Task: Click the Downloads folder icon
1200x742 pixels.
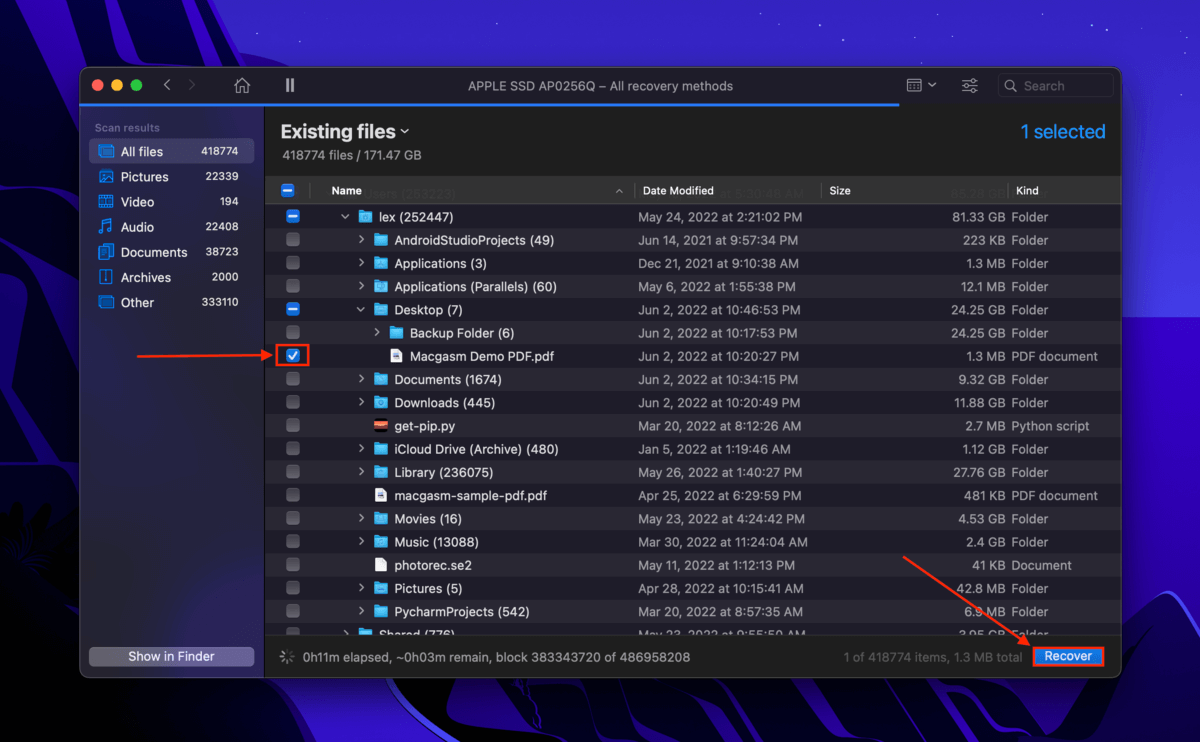Action: pyautogui.click(x=380, y=403)
